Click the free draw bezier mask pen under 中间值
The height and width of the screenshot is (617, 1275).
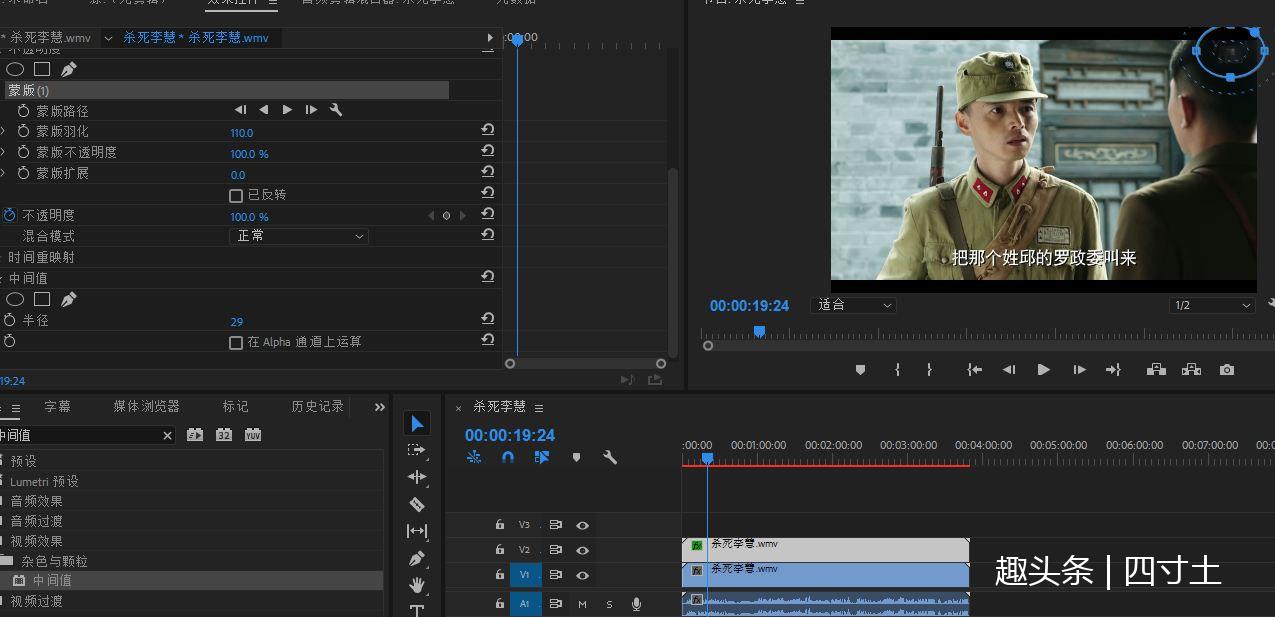pos(68,299)
